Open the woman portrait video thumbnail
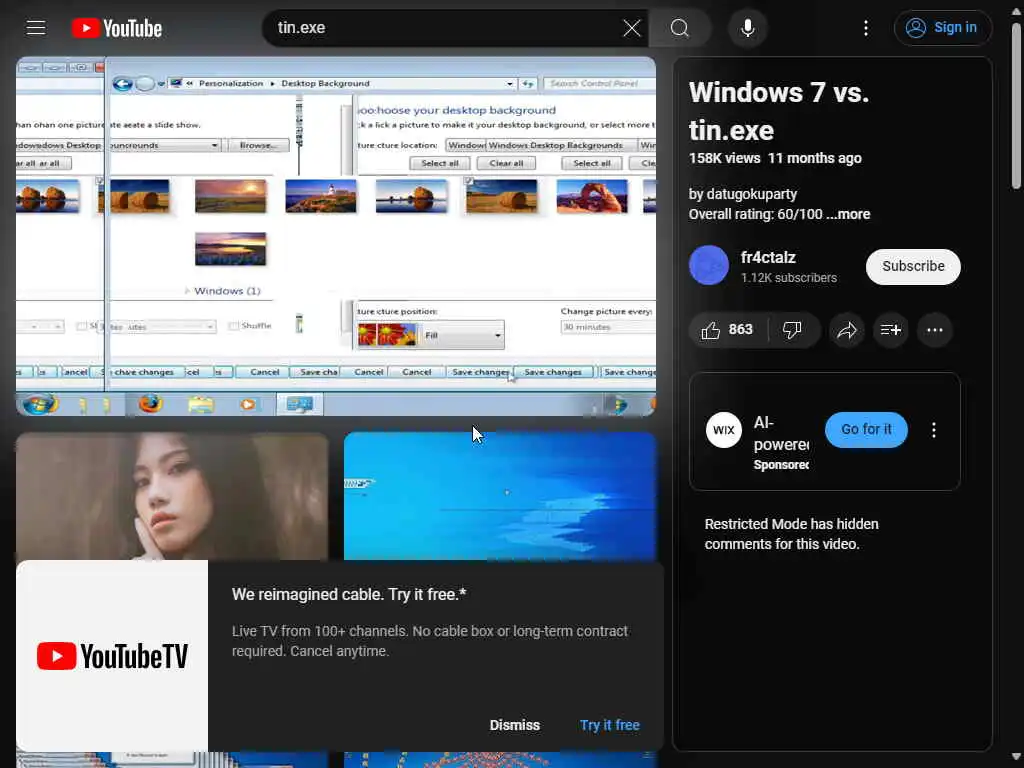 pos(172,496)
